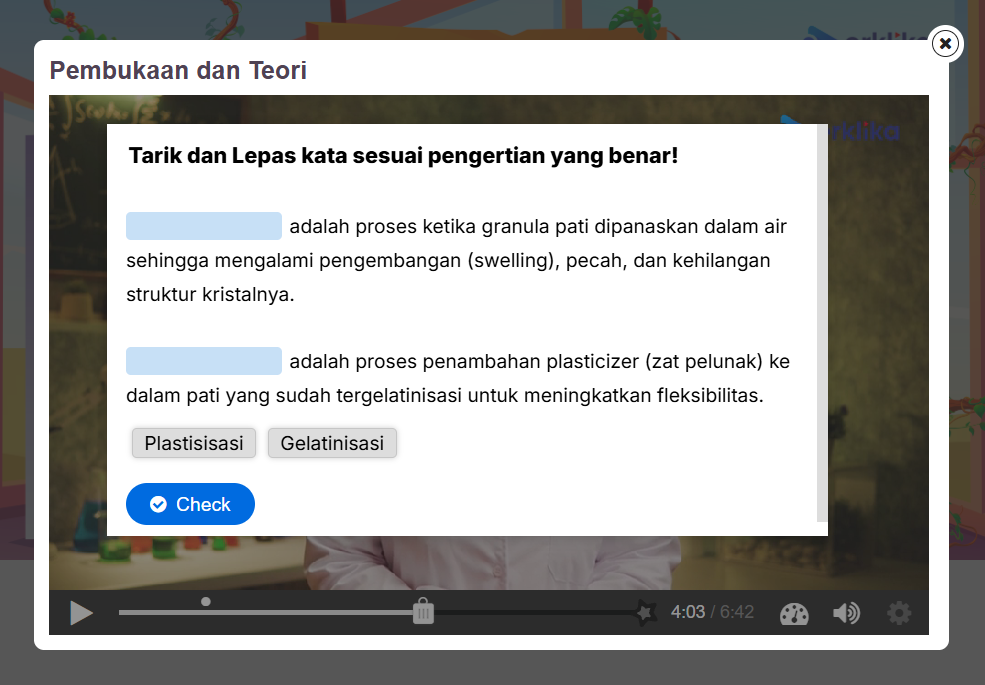Play the video

click(x=81, y=613)
